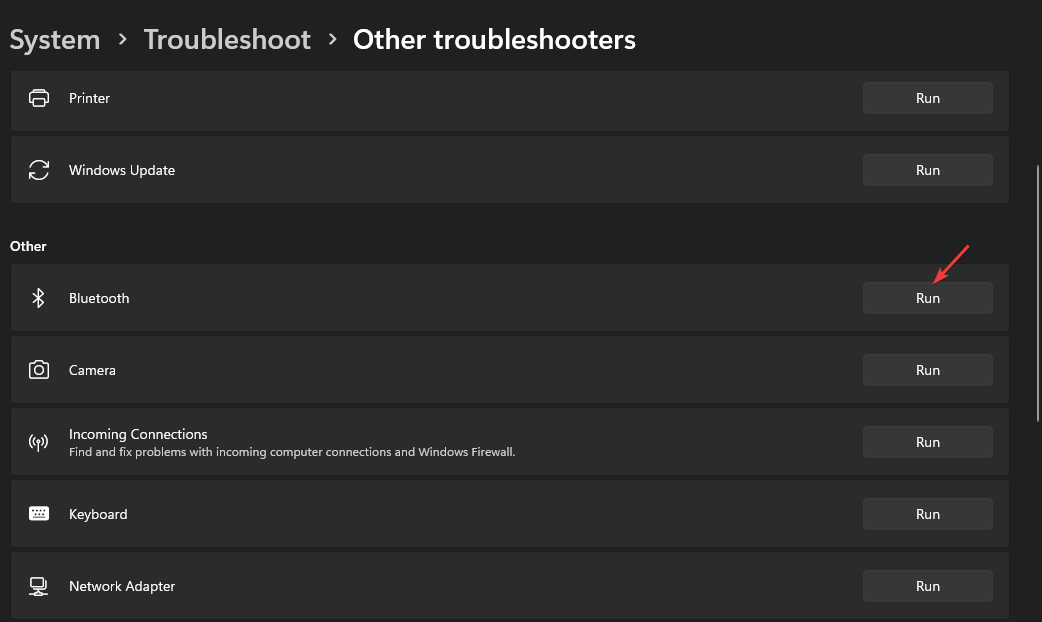1042x622 pixels.
Task: Select the Incoming Connections row title
Action: pyautogui.click(x=138, y=434)
